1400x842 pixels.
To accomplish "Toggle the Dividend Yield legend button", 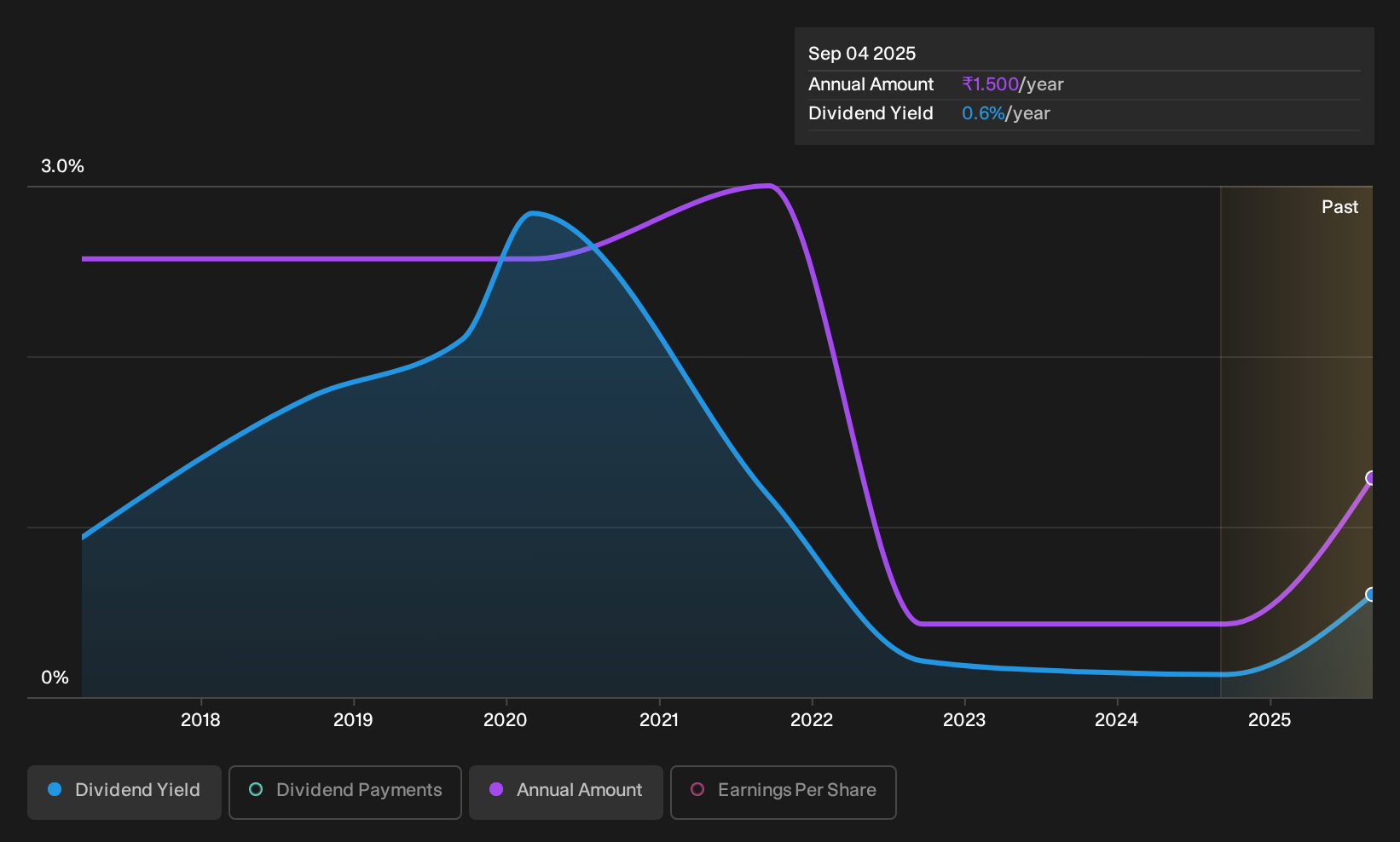I will 124,792.
